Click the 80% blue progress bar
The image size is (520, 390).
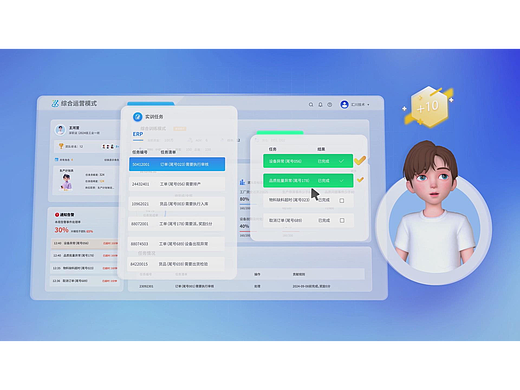[248, 203]
